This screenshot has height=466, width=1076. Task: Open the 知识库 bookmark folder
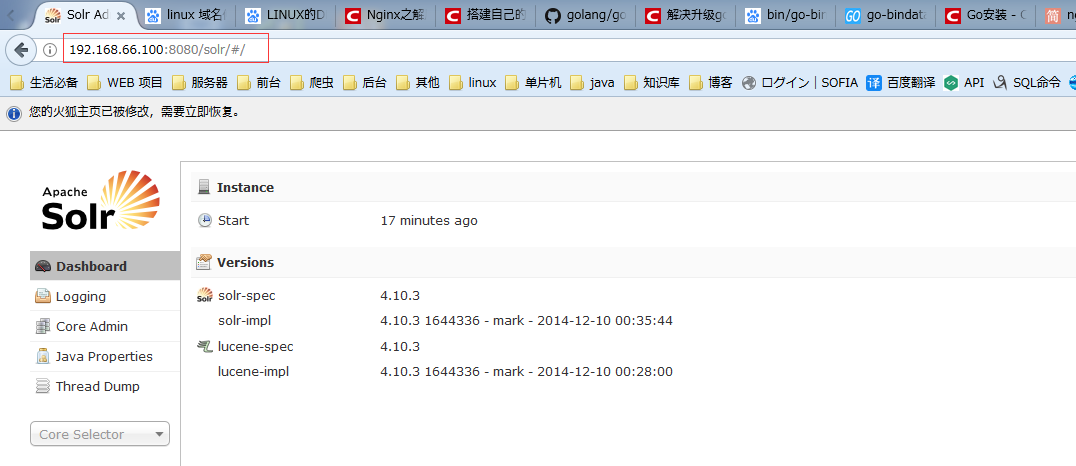coord(651,83)
